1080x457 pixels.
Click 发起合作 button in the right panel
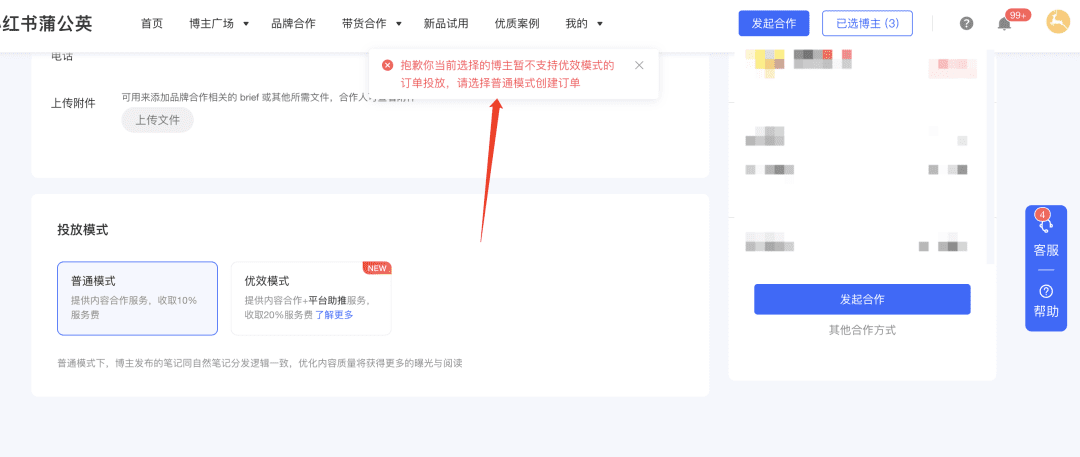point(862,299)
